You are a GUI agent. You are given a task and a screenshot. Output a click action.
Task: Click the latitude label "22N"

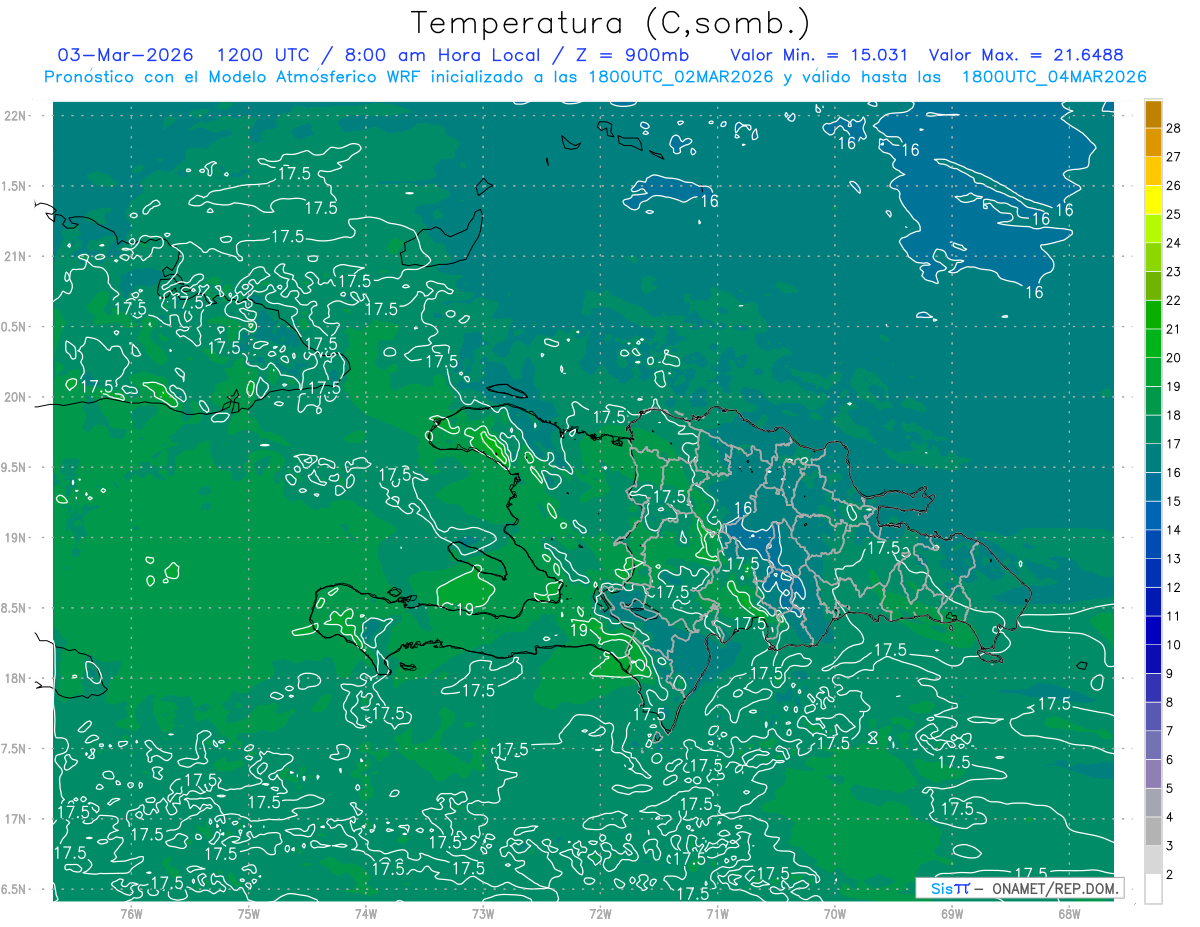point(14,115)
